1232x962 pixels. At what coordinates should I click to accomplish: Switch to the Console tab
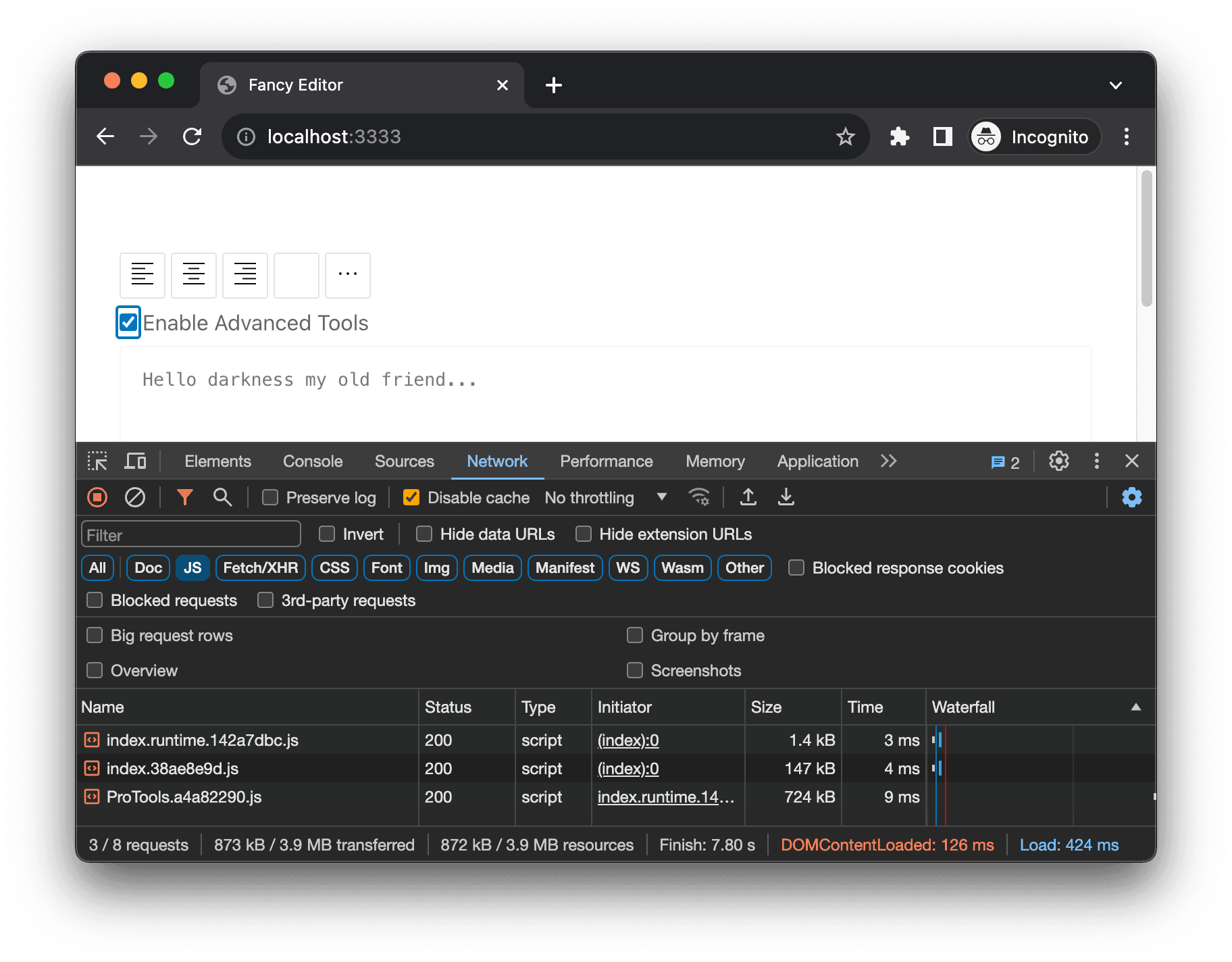click(313, 461)
